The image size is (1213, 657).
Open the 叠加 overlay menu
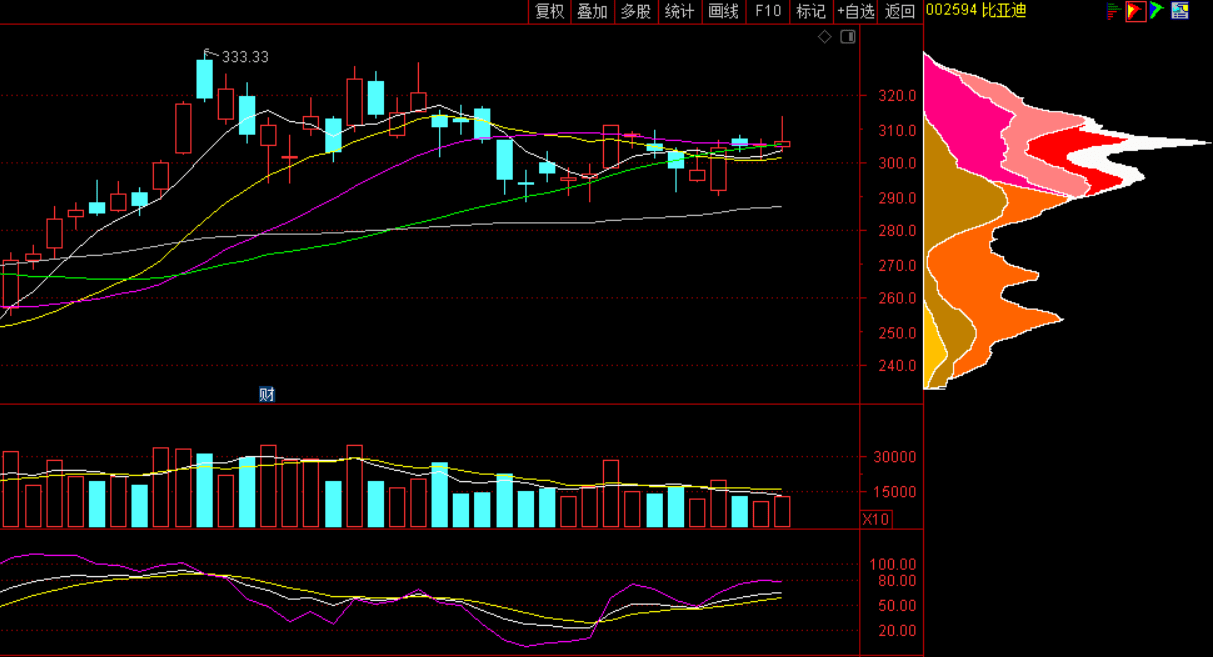pos(592,11)
